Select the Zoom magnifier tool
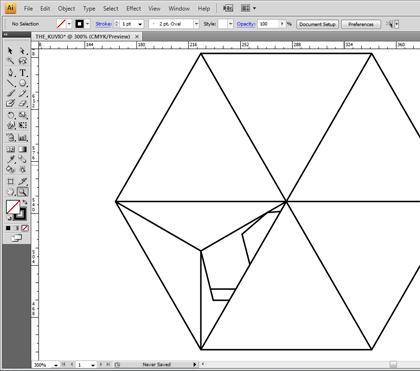This screenshot has height=371, width=420. coord(22,192)
